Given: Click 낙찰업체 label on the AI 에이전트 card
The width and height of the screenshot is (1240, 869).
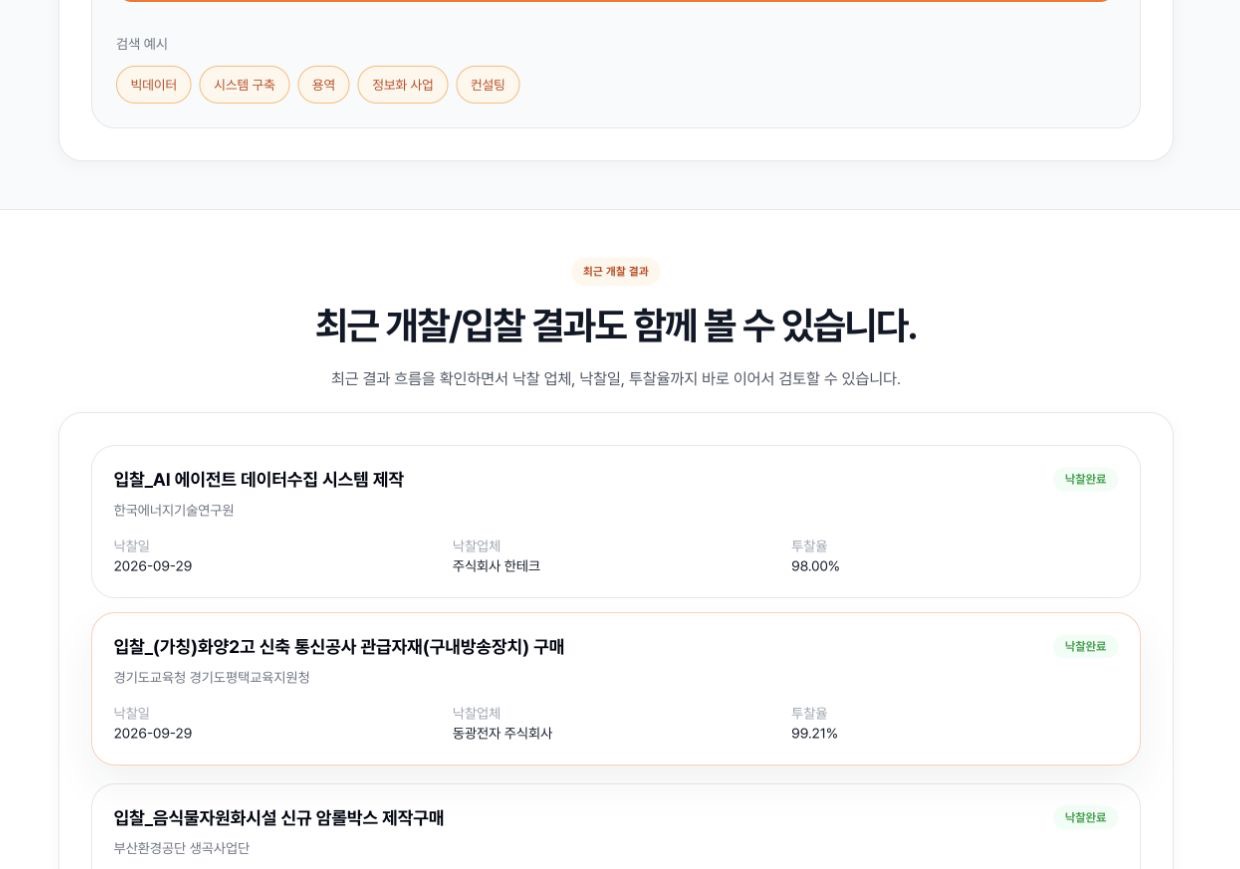Looking at the screenshot, I should (x=476, y=546).
